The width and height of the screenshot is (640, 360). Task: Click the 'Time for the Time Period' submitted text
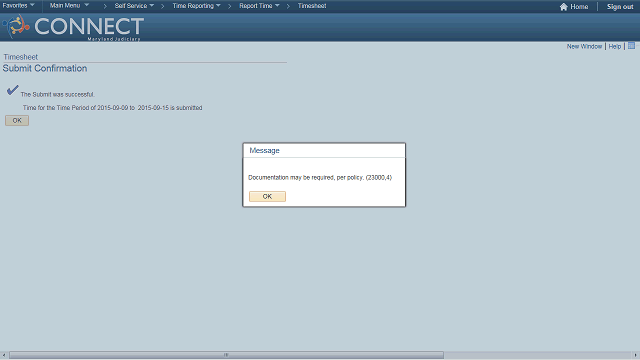click(113, 108)
